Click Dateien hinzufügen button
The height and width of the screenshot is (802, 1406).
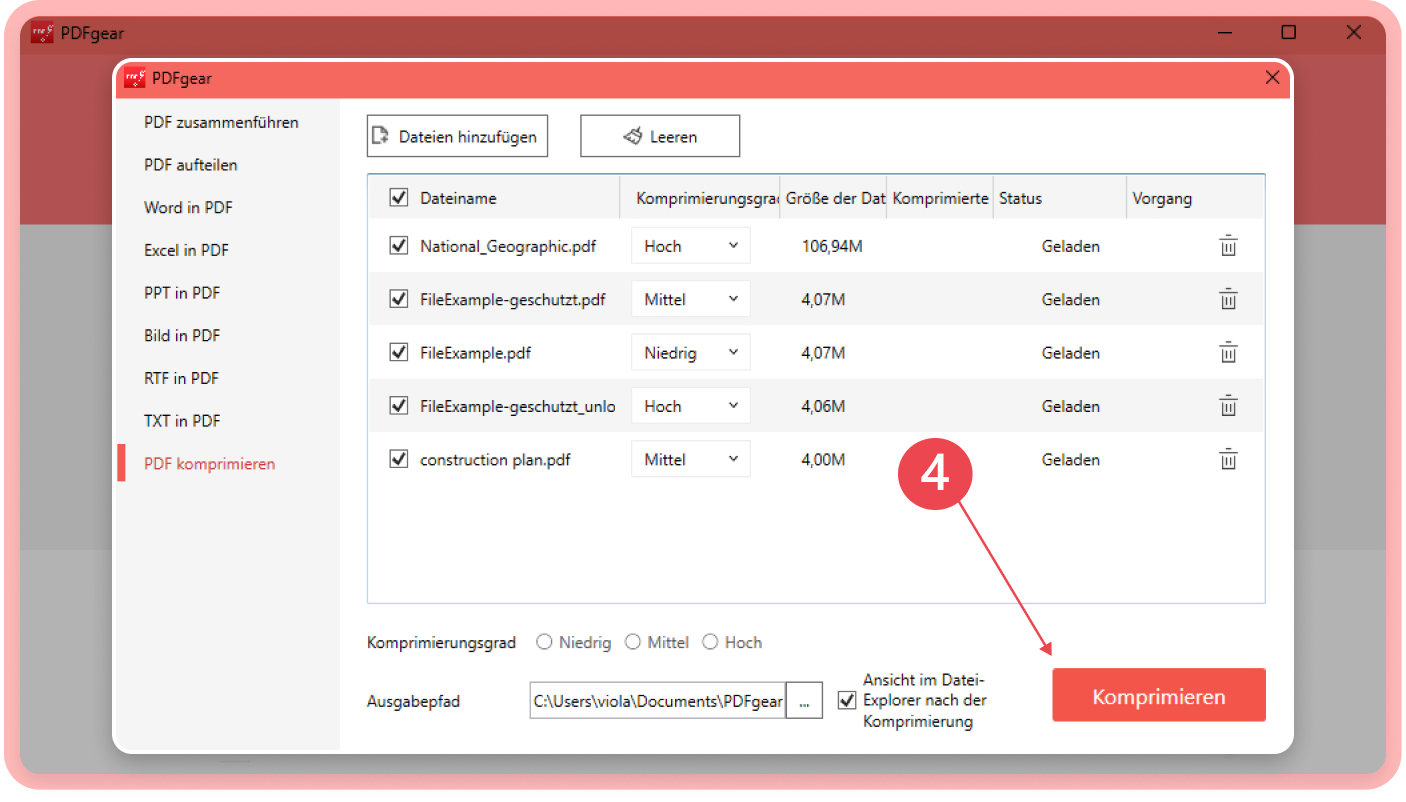(458, 136)
